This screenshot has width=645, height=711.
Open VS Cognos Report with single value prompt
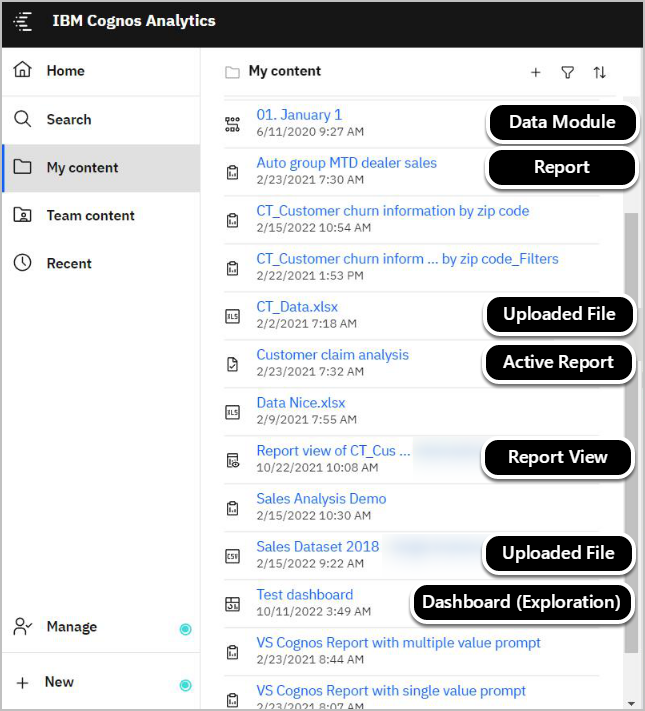391,691
